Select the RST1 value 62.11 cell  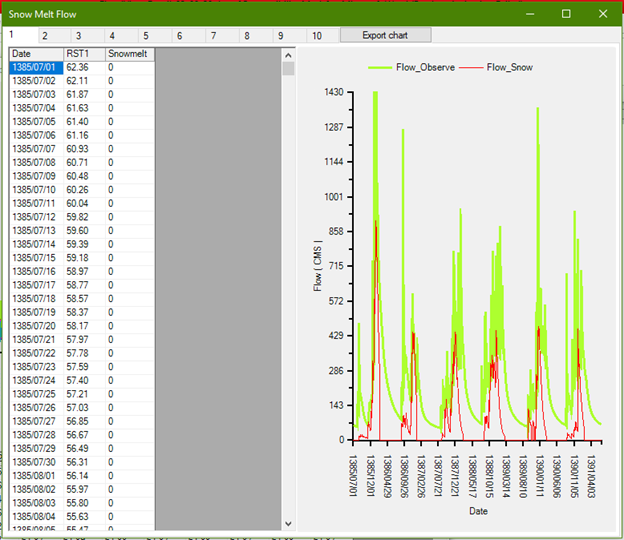[84, 81]
